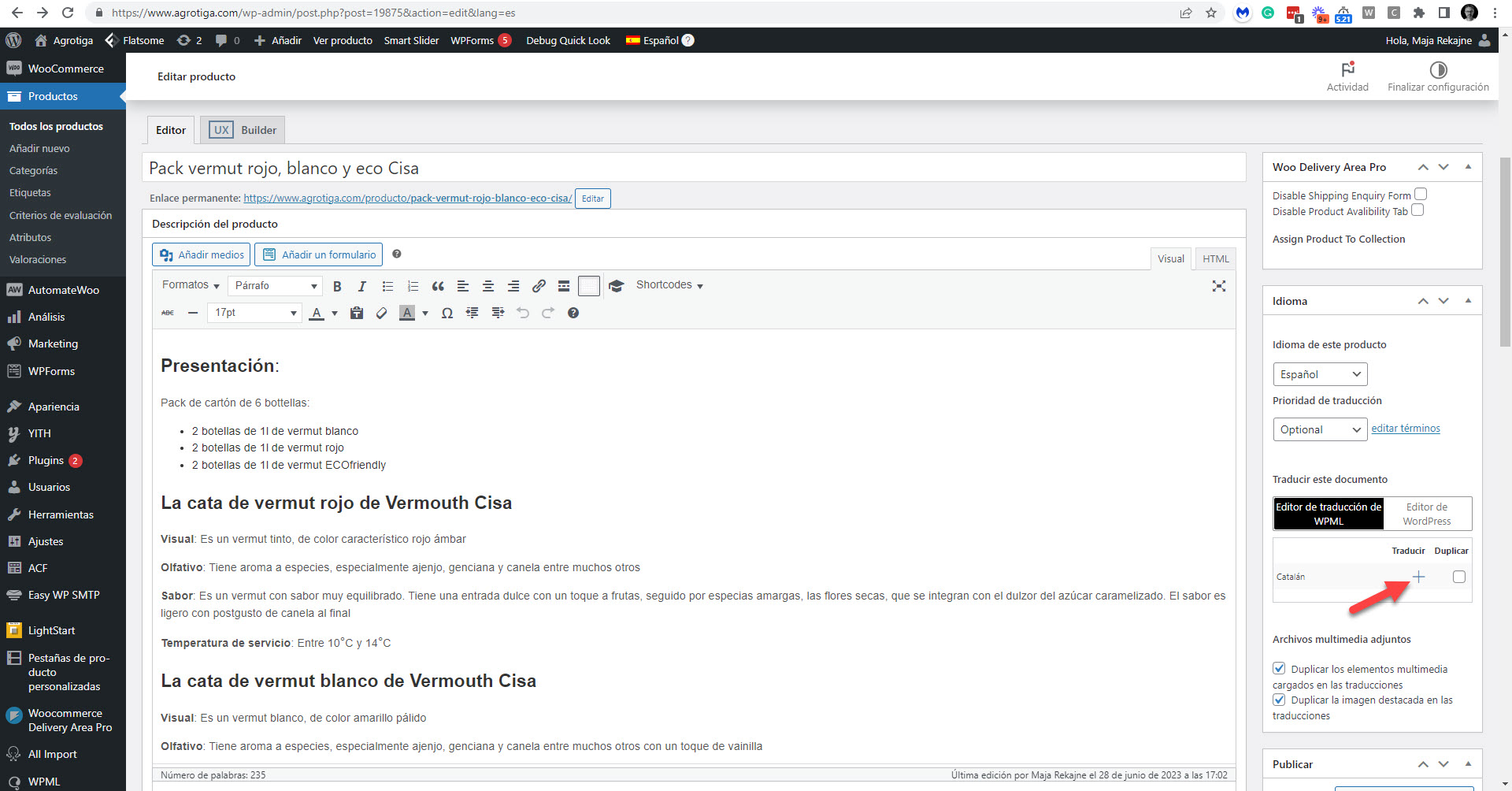
Task: Enter distraction-free fullscreen editor mode
Action: tap(1219, 286)
